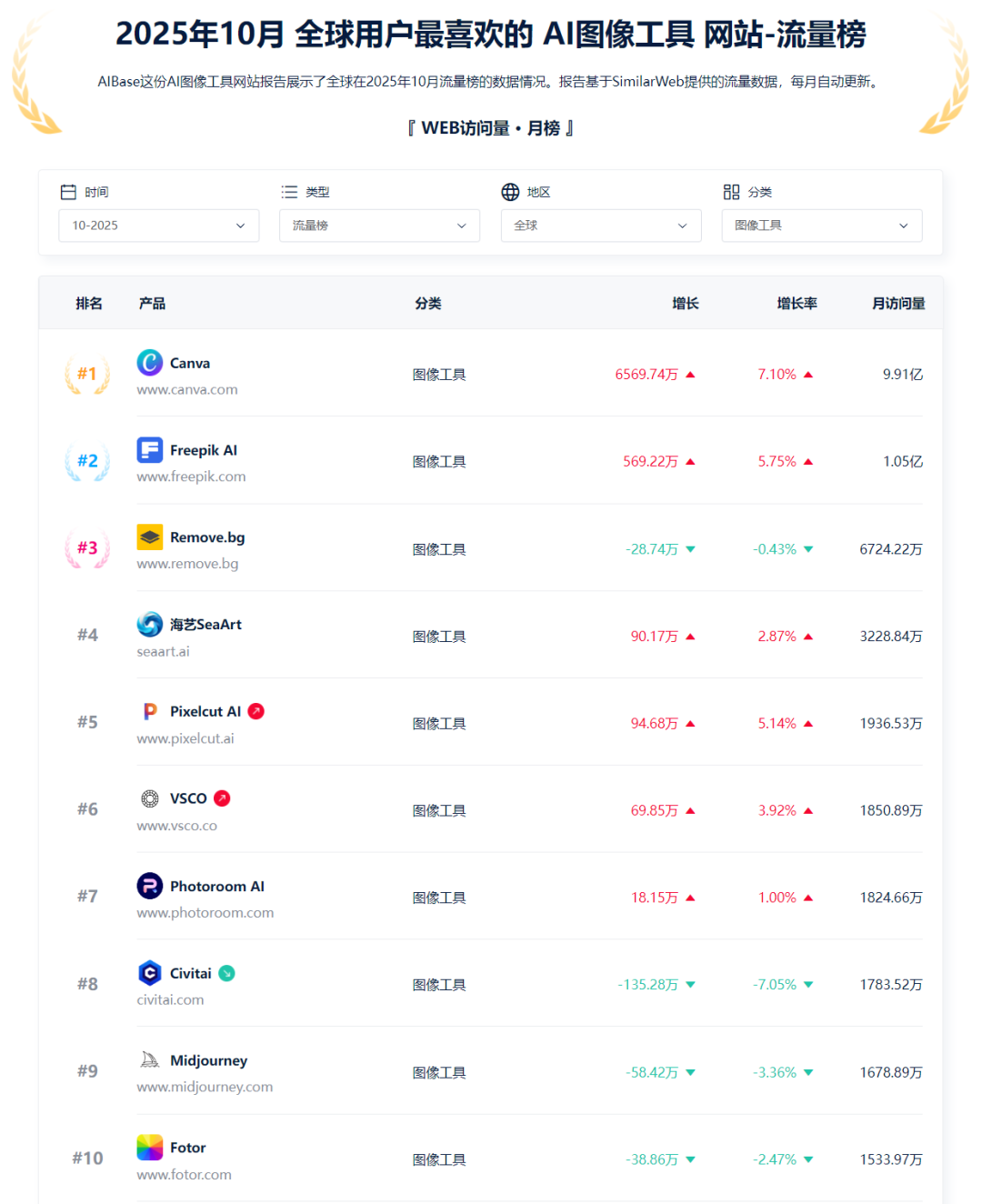The width and height of the screenshot is (982, 1204).
Task: Click the 增长率 column header
Action: click(797, 303)
